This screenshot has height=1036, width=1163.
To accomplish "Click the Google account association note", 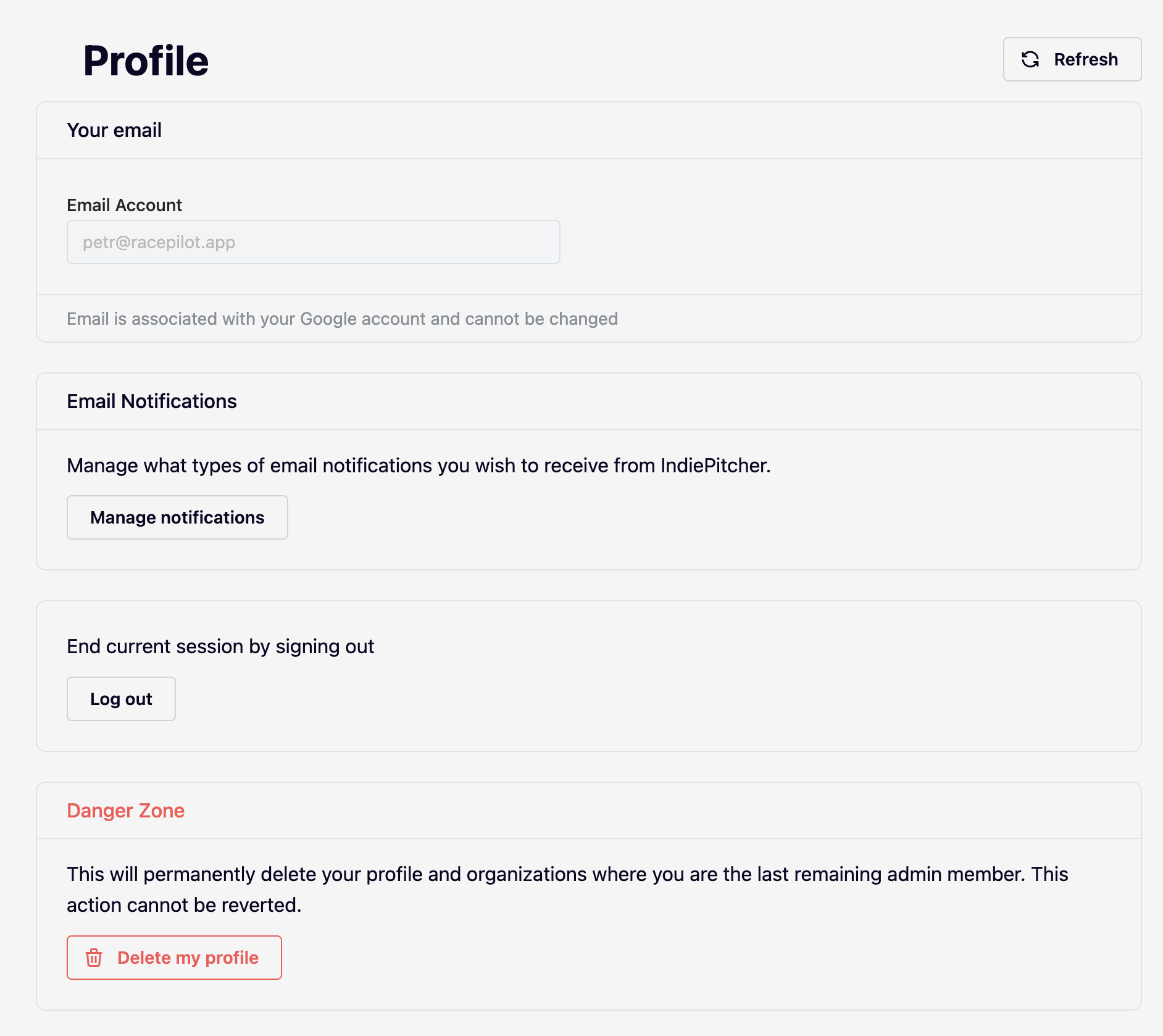I will coord(342,319).
